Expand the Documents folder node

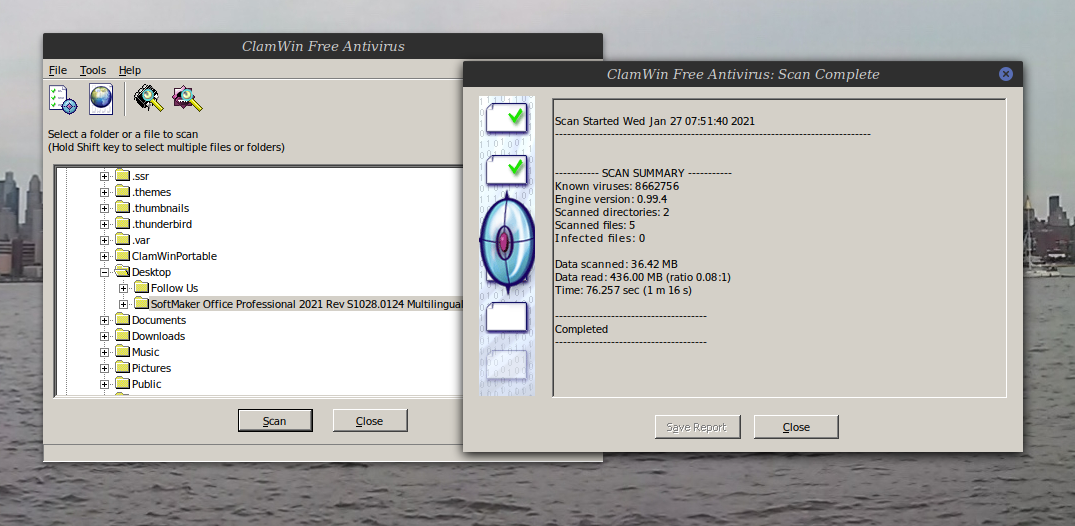pyautogui.click(x=104, y=320)
